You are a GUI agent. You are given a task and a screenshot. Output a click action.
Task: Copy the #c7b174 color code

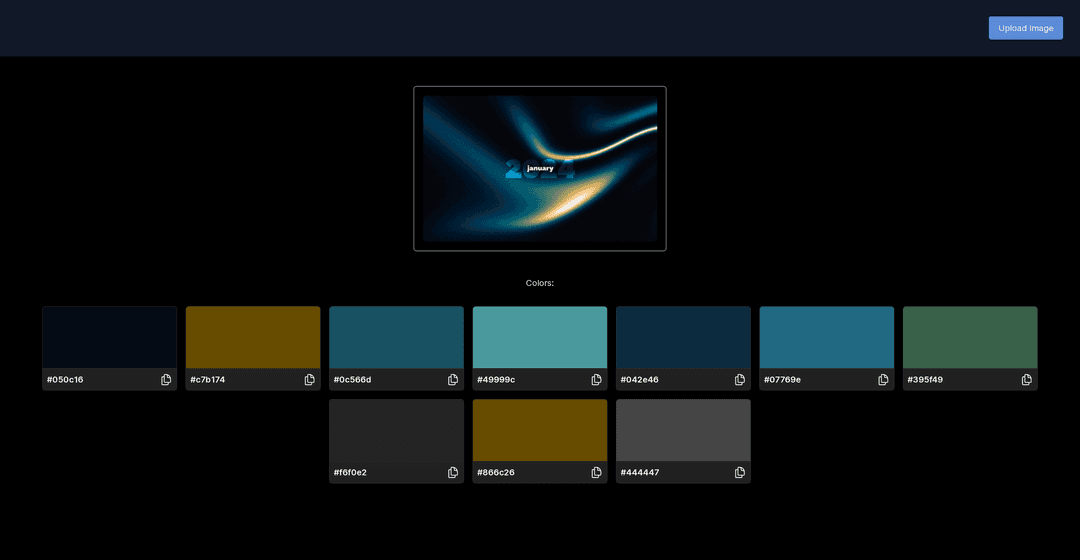(310, 380)
